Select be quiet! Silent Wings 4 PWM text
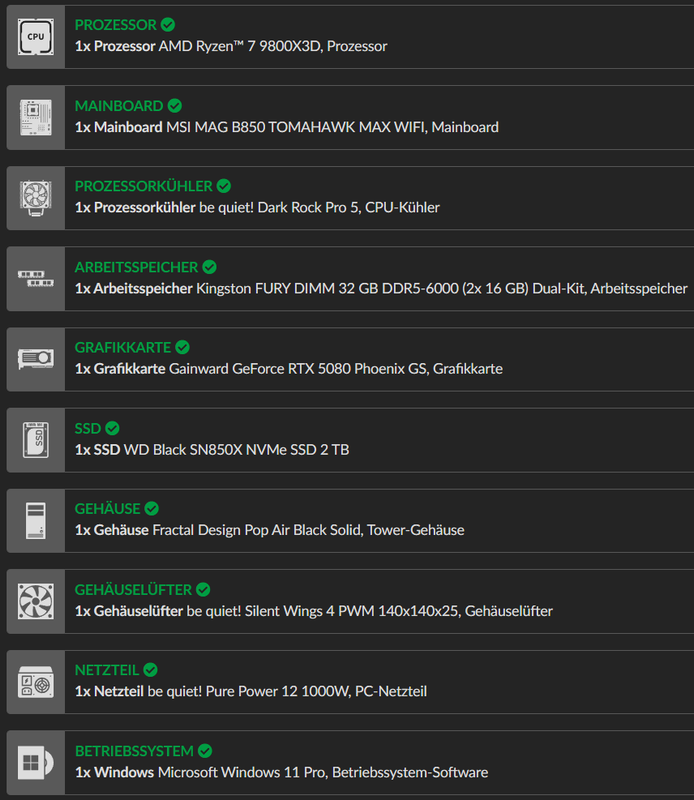This screenshot has width=694, height=800. pos(281,611)
